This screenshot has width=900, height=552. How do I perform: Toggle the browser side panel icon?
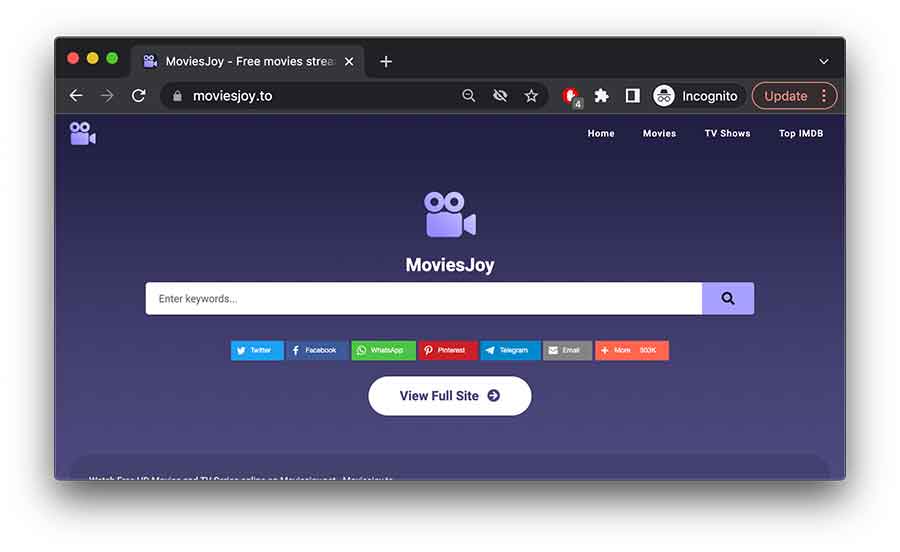click(633, 96)
